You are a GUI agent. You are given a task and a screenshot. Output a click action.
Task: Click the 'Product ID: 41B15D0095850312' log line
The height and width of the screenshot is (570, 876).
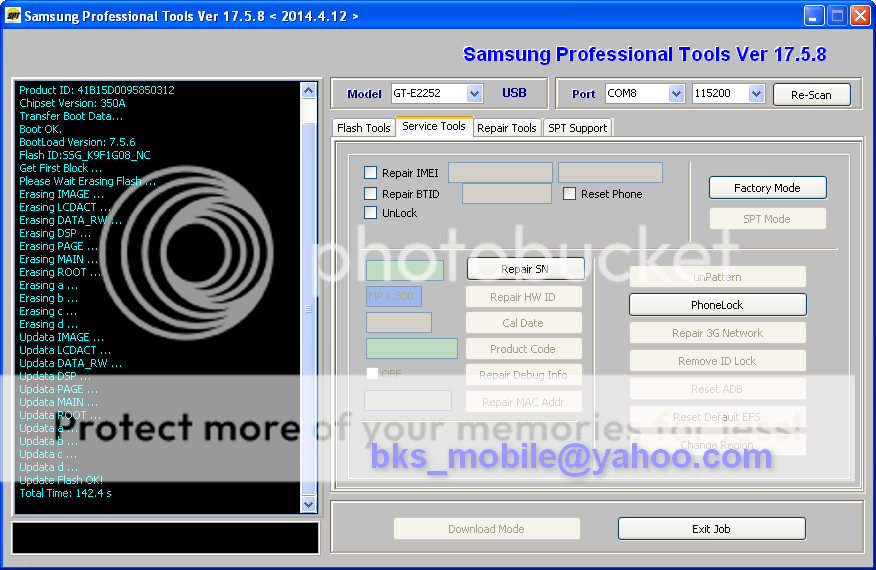(97, 90)
